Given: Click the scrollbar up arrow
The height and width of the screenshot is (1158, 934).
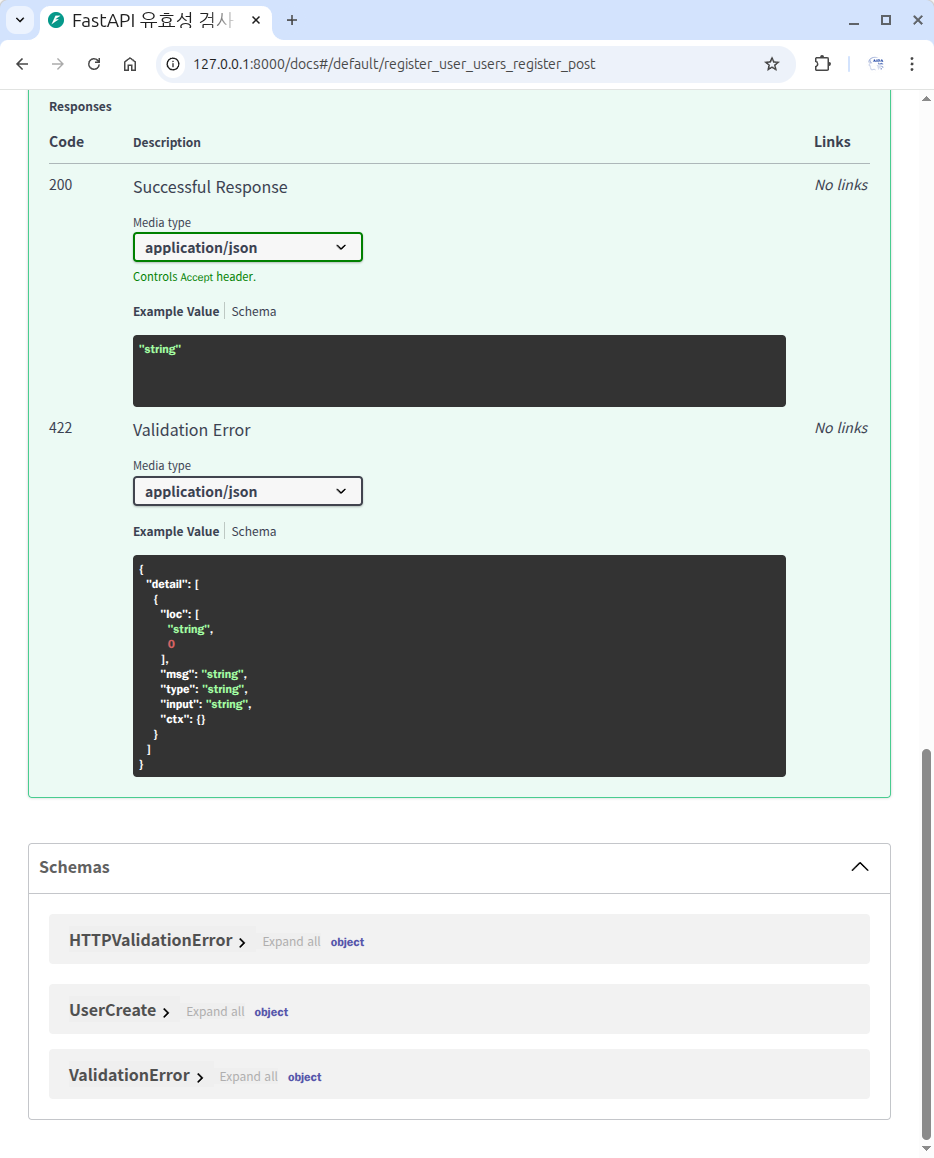Looking at the screenshot, I should (926, 98).
